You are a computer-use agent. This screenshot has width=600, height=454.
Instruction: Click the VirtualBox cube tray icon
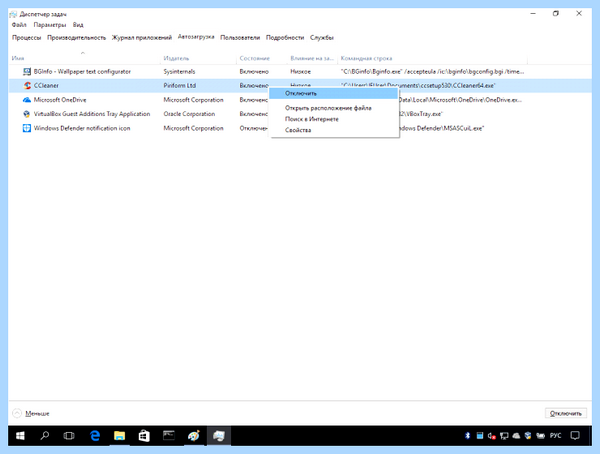[528, 436]
